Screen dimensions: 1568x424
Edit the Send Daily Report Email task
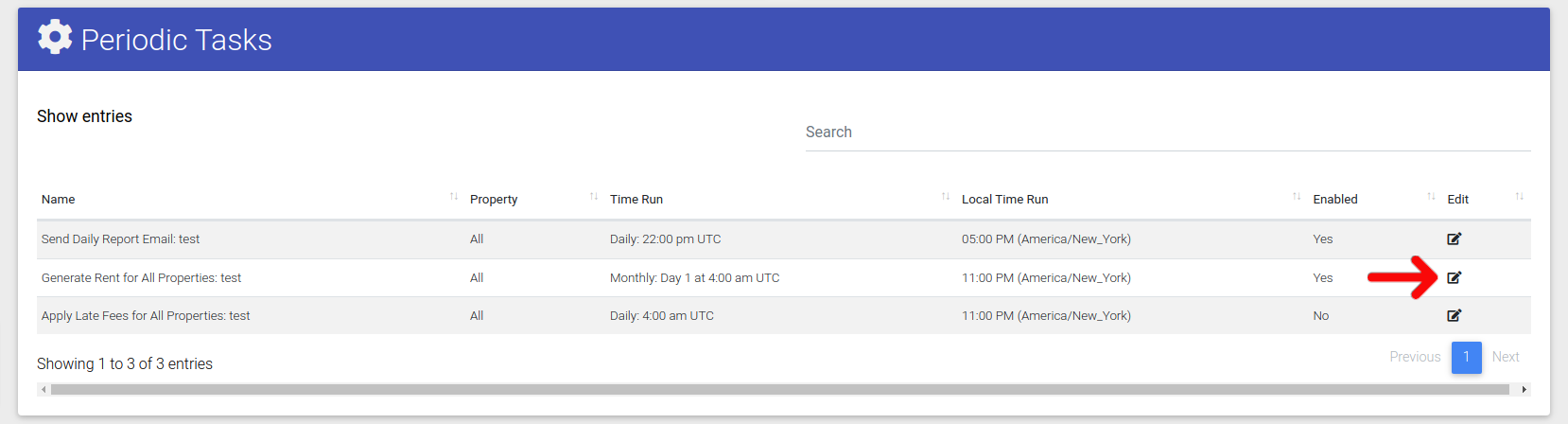point(1454,238)
